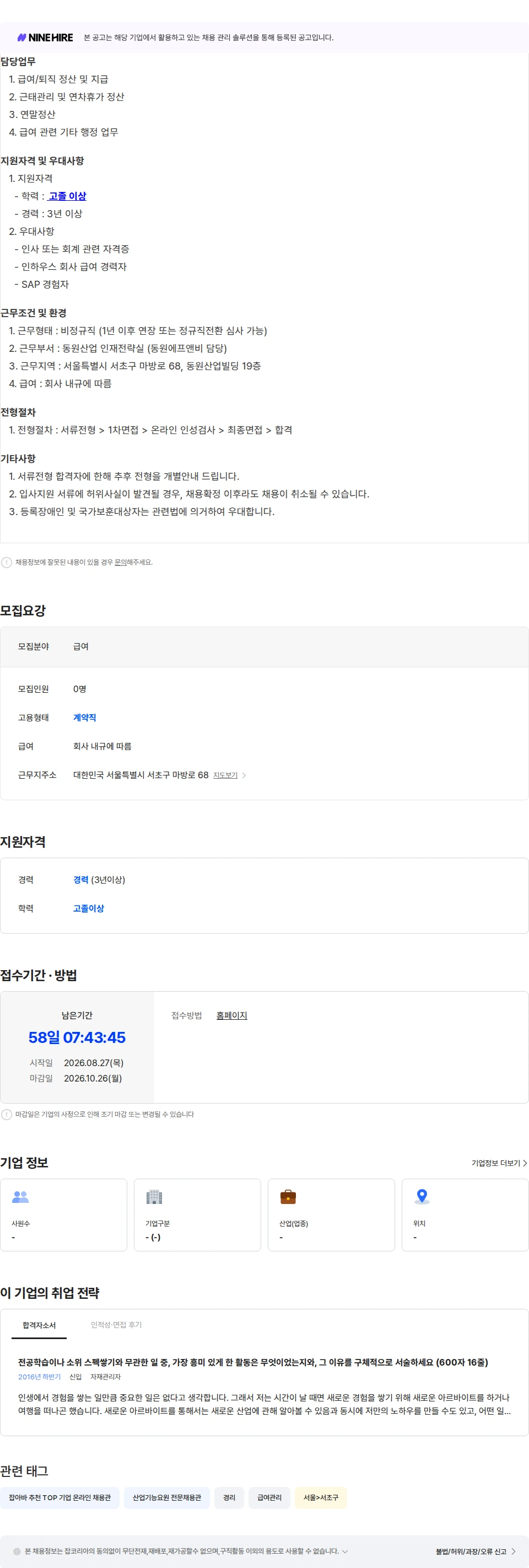Click the 산업기능요원 전문채용관 tag
Screen dimensions: 529x1568
[x=167, y=1497]
